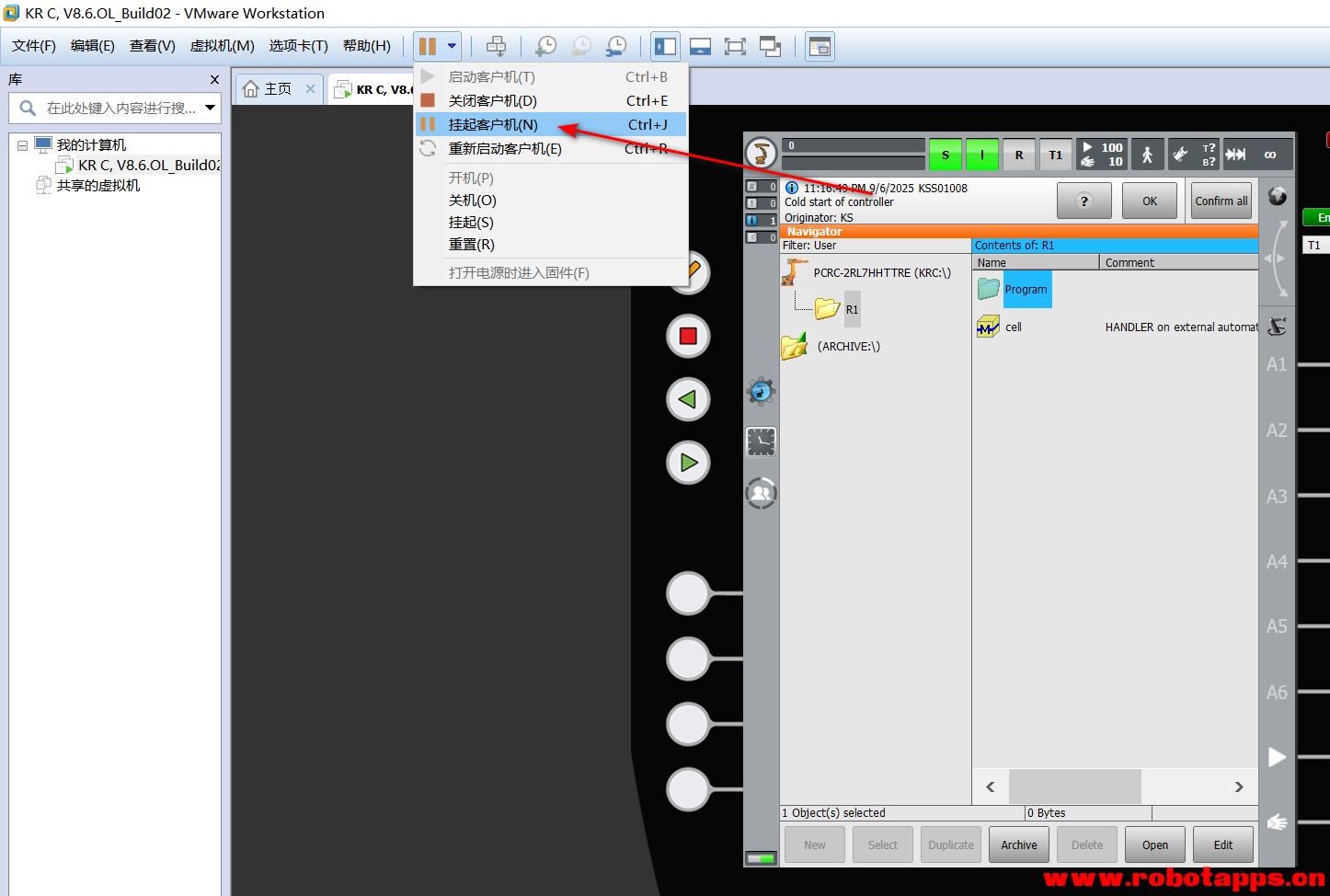Click the enter full screen toolbar icon
Viewport: 1330px width, 896px height.
pyautogui.click(x=735, y=46)
